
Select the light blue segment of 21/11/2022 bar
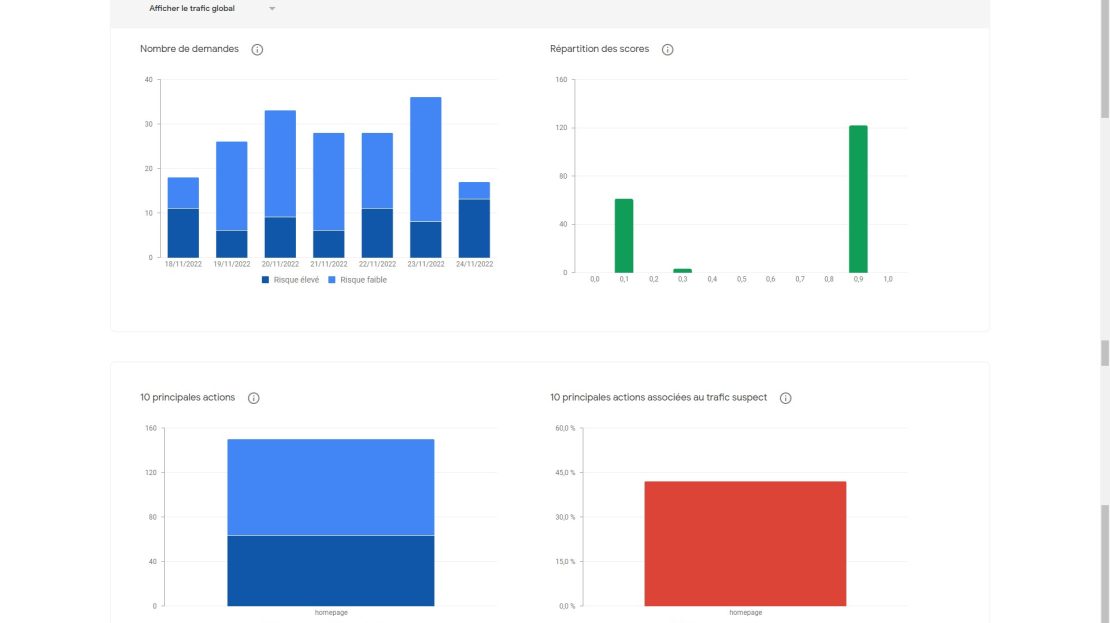click(328, 181)
